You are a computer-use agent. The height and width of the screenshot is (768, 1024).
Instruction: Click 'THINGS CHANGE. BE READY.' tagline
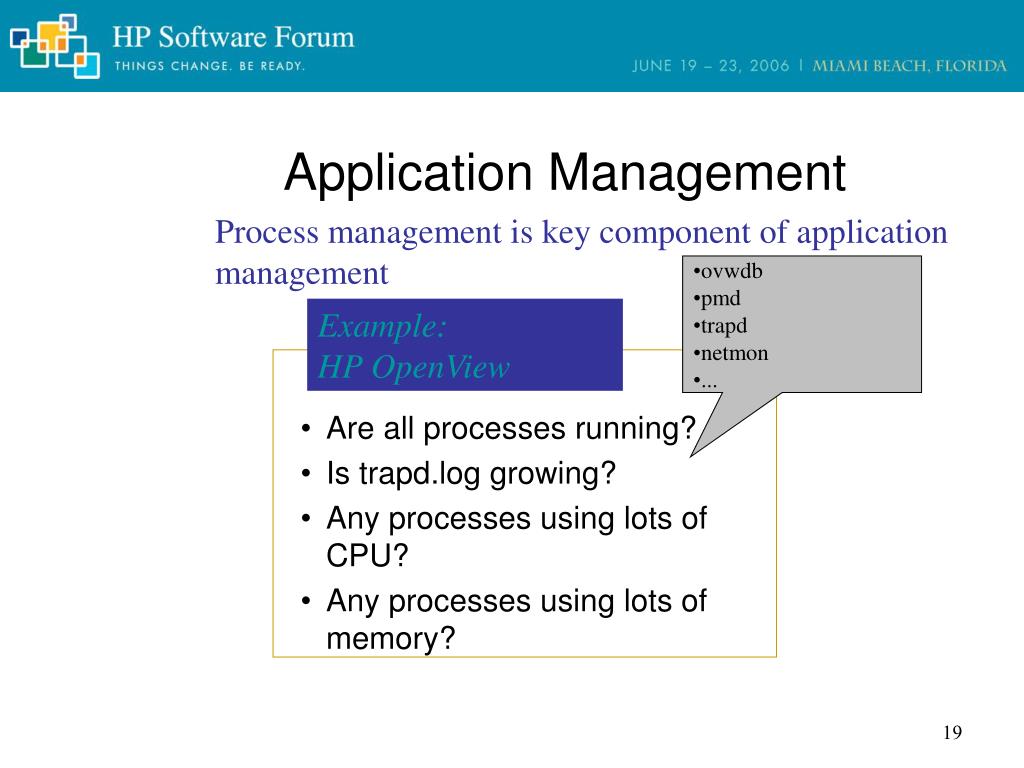[210, 66]
